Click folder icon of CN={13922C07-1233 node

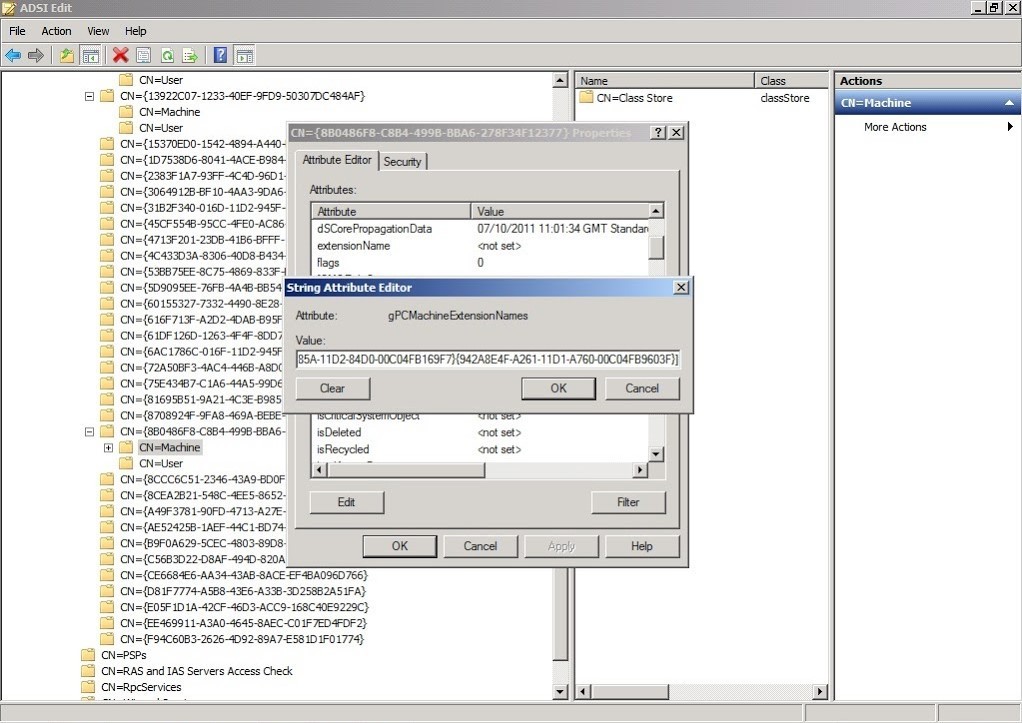pos(107,96)
